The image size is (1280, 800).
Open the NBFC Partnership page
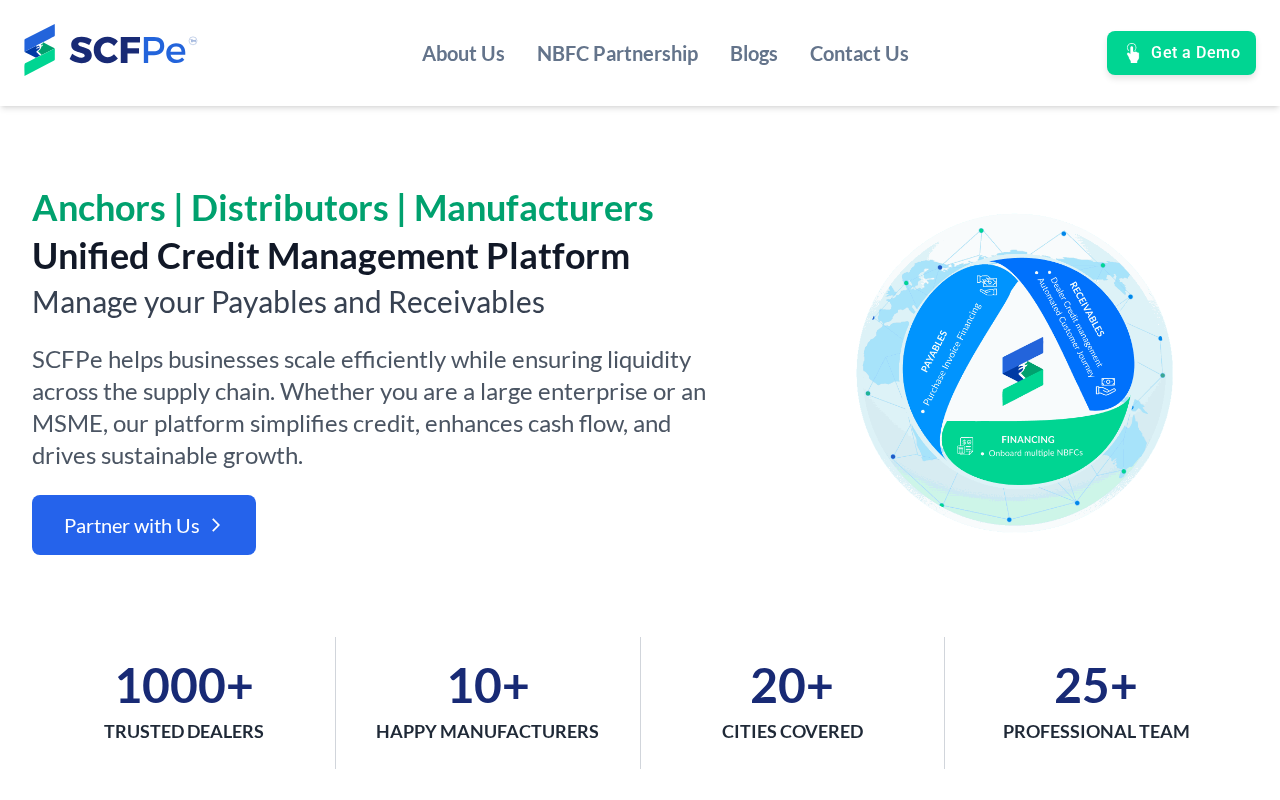pos(617,53)
